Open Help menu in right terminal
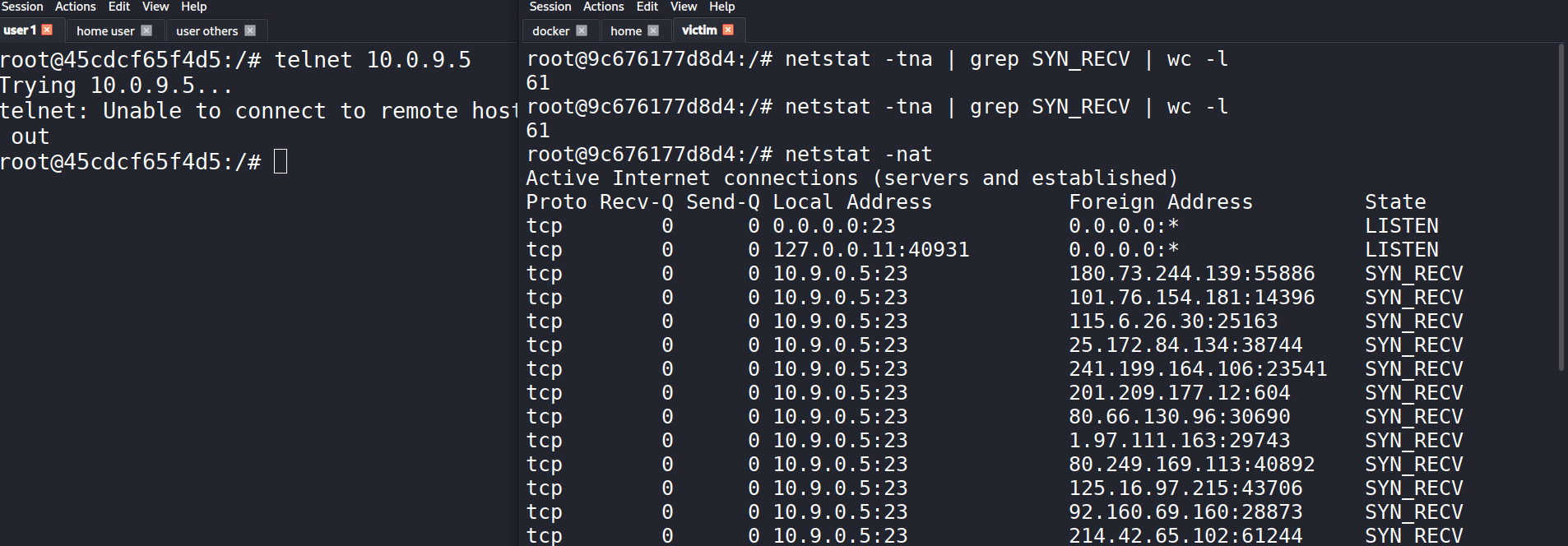 pyautogui.click(x=722, y=7)
